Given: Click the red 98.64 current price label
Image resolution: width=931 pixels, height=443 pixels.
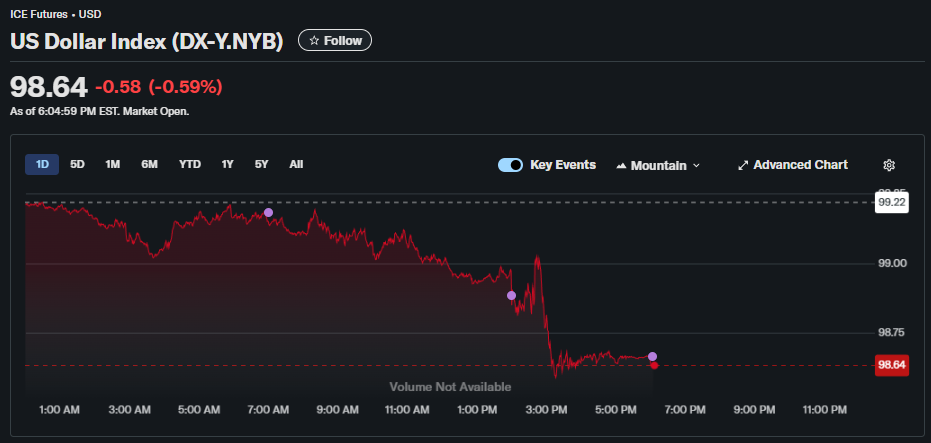Looking at the screenshot, I should (x=891, y=365).
